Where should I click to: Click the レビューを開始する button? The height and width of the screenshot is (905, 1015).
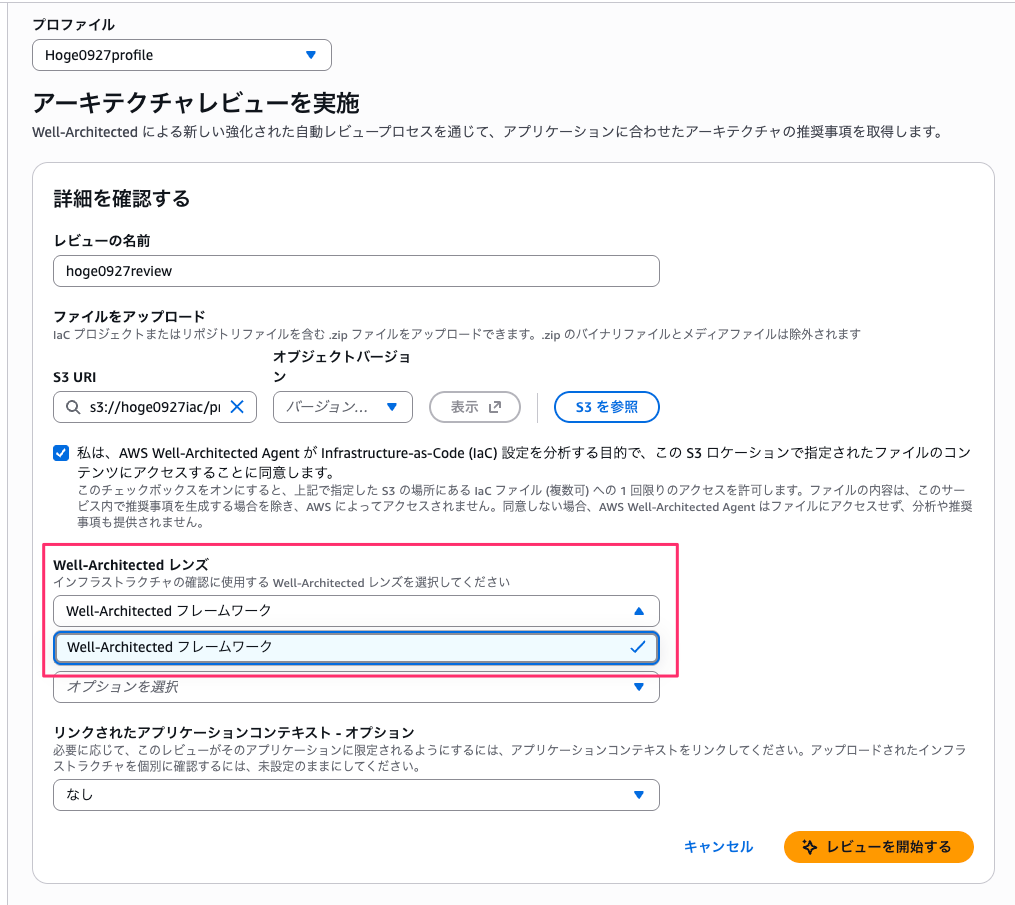click(x=878, y=847)
